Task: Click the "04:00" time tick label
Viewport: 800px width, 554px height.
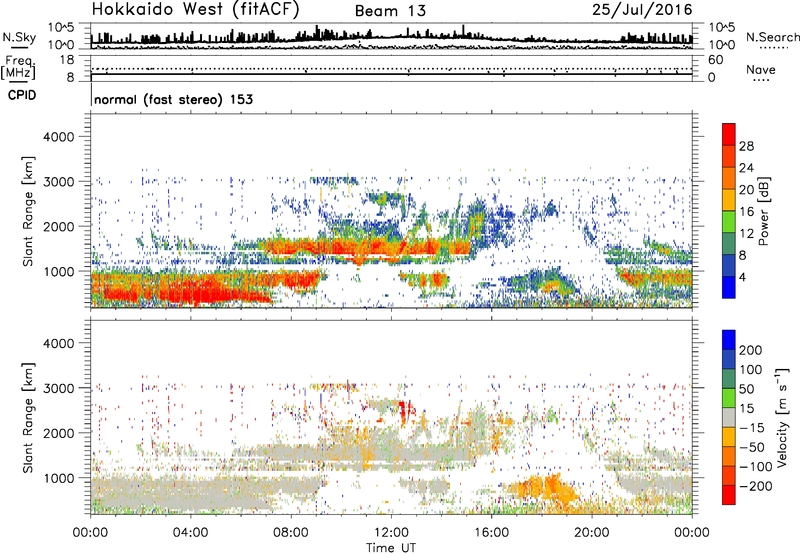Action: [x=191, y=533]
